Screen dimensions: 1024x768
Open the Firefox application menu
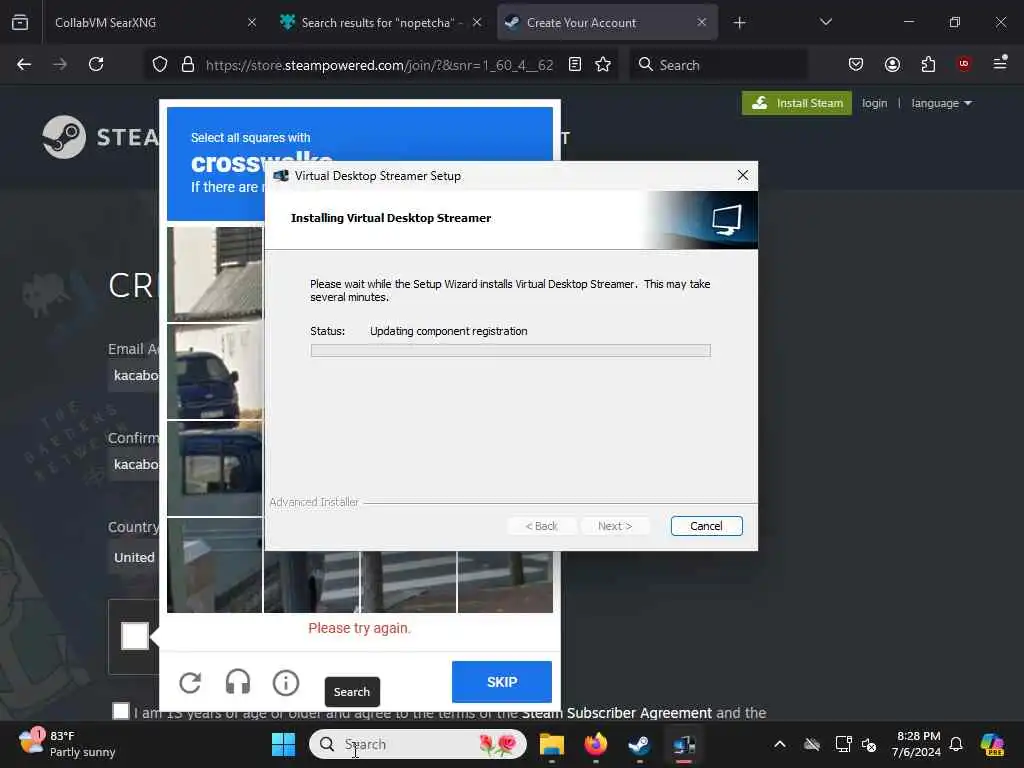1000,64
